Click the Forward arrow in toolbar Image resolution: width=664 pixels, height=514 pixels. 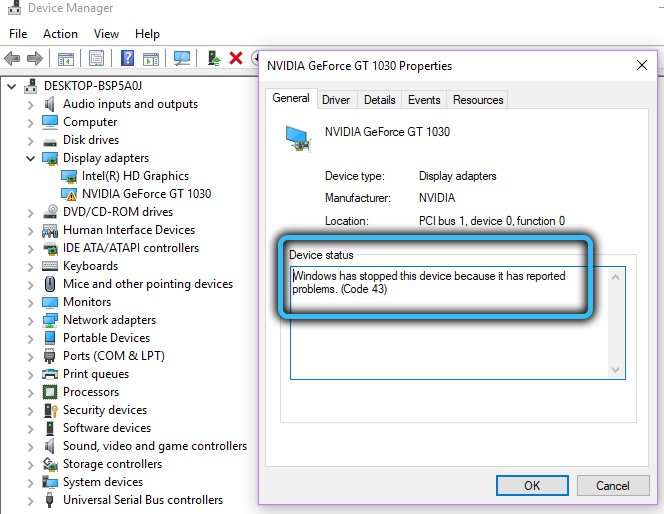coord(36,58)
